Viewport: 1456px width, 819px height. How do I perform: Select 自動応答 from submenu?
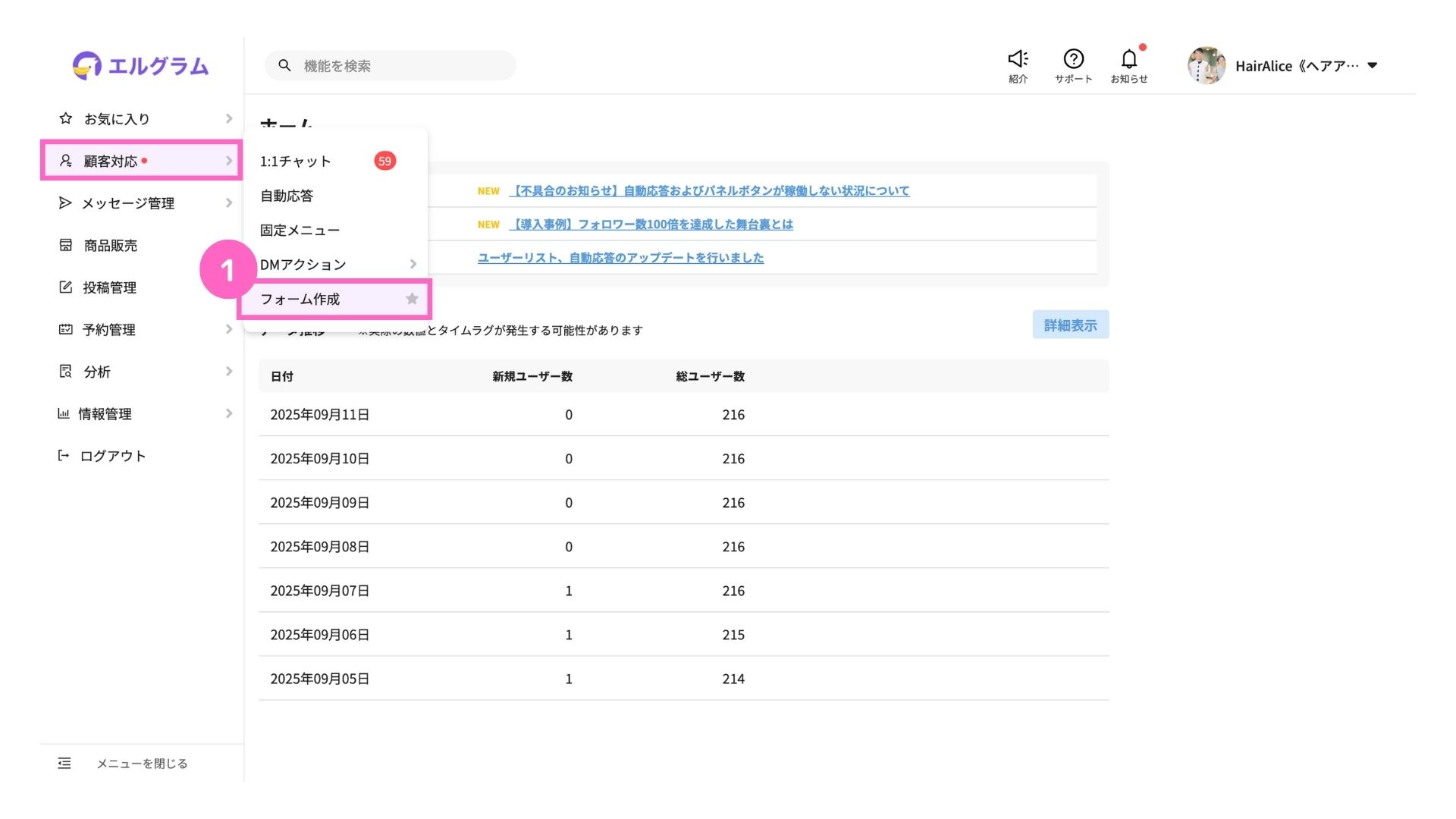point(287,196)
